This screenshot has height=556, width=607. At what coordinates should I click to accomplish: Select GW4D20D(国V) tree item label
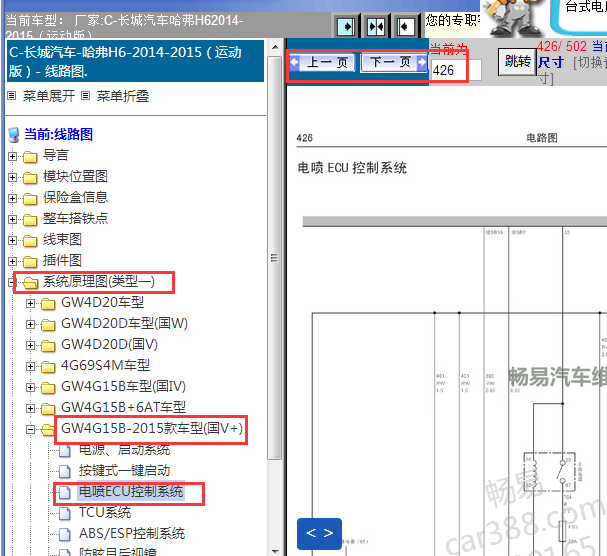coord(110,344)
